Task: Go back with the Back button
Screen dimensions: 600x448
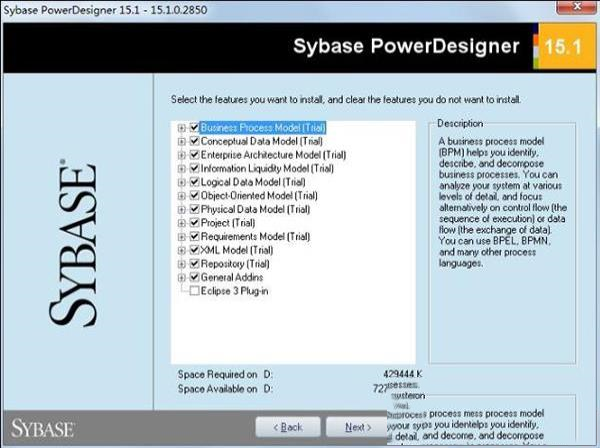Action: (288, 427)
